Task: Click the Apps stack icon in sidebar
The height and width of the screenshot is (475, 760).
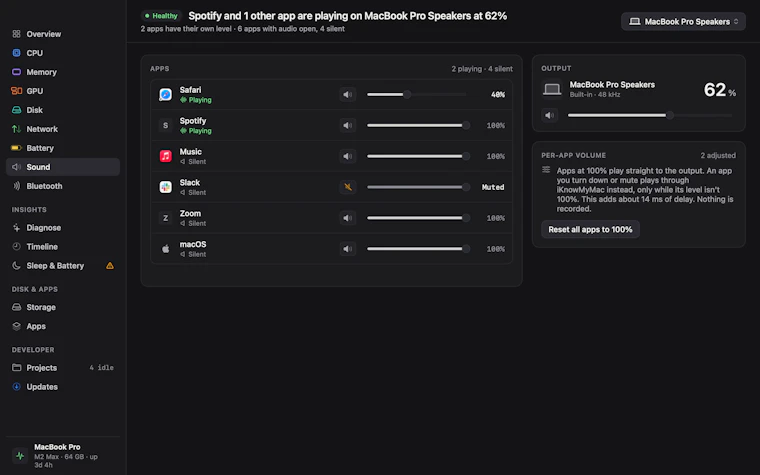Action: click(16, 326)
